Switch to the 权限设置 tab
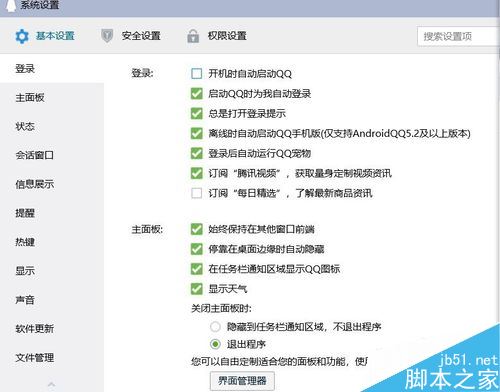The image size is (500, 392). click(217, 36)
